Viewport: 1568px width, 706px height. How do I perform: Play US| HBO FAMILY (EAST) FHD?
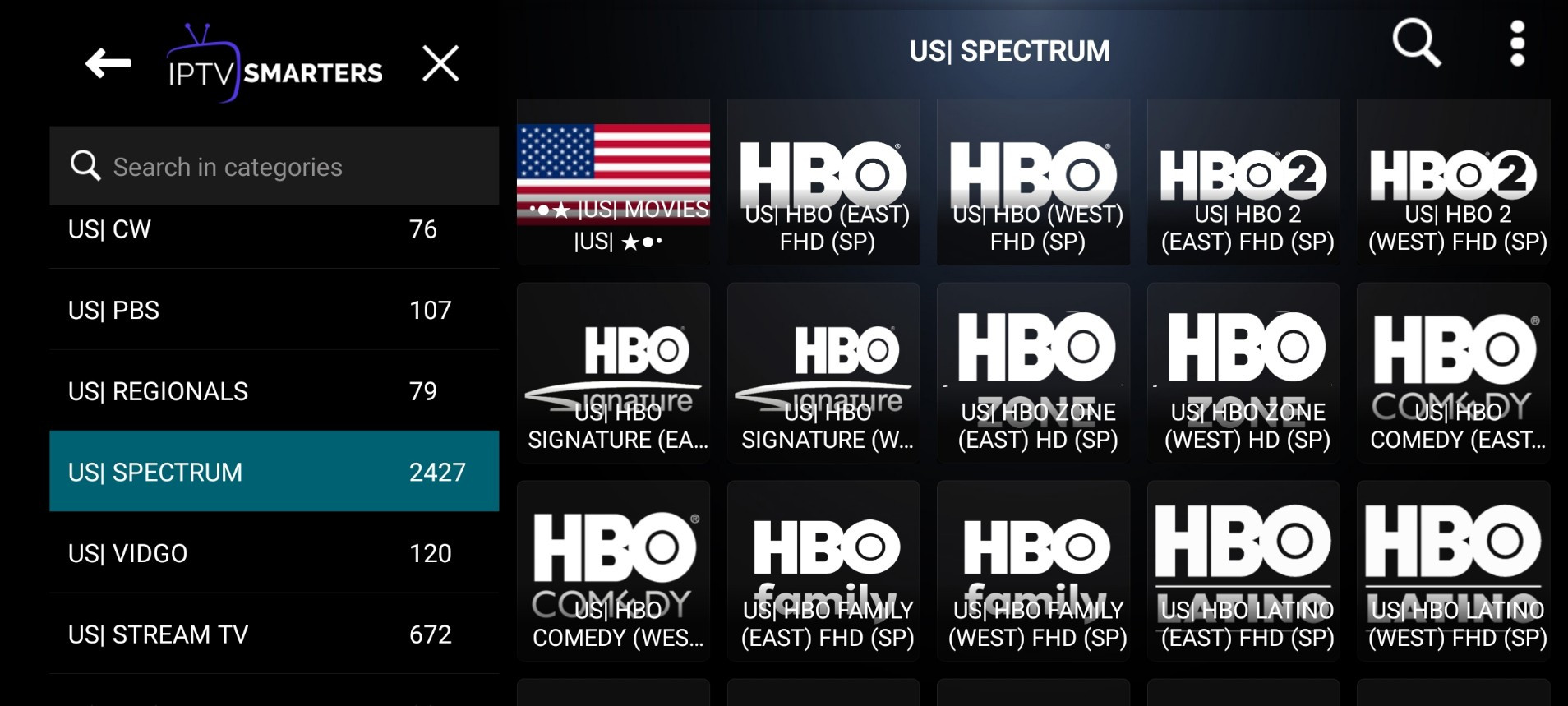823,571
